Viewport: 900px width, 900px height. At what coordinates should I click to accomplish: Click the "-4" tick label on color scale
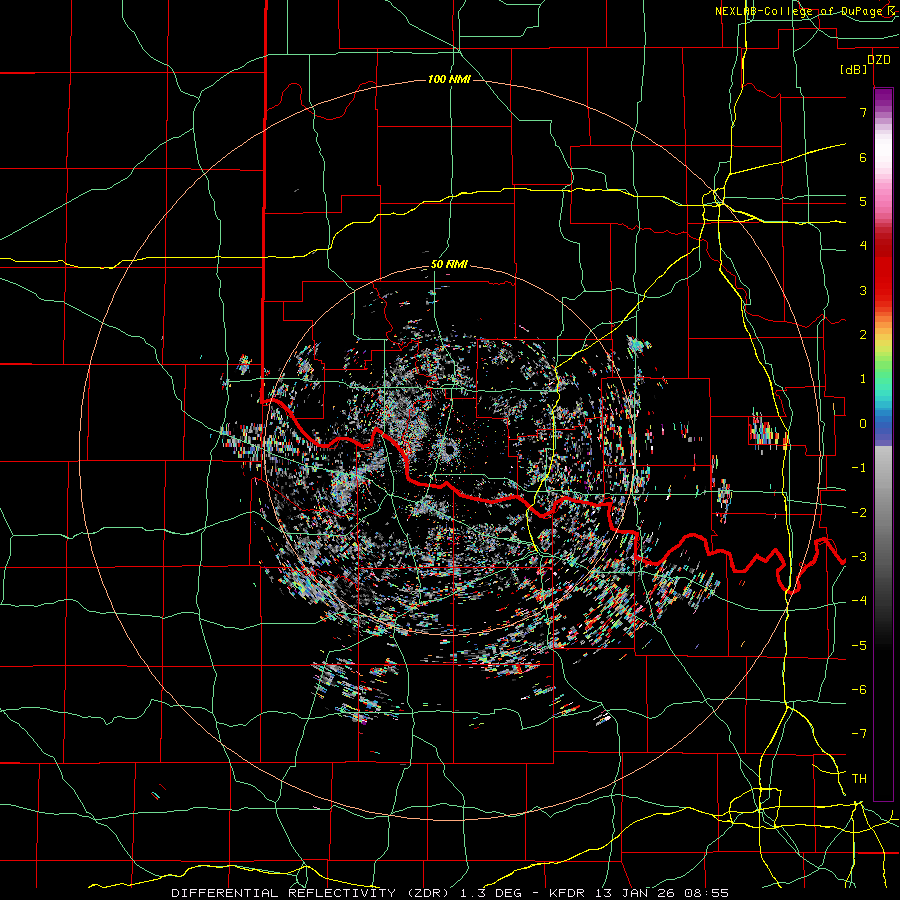click(859, 601)
